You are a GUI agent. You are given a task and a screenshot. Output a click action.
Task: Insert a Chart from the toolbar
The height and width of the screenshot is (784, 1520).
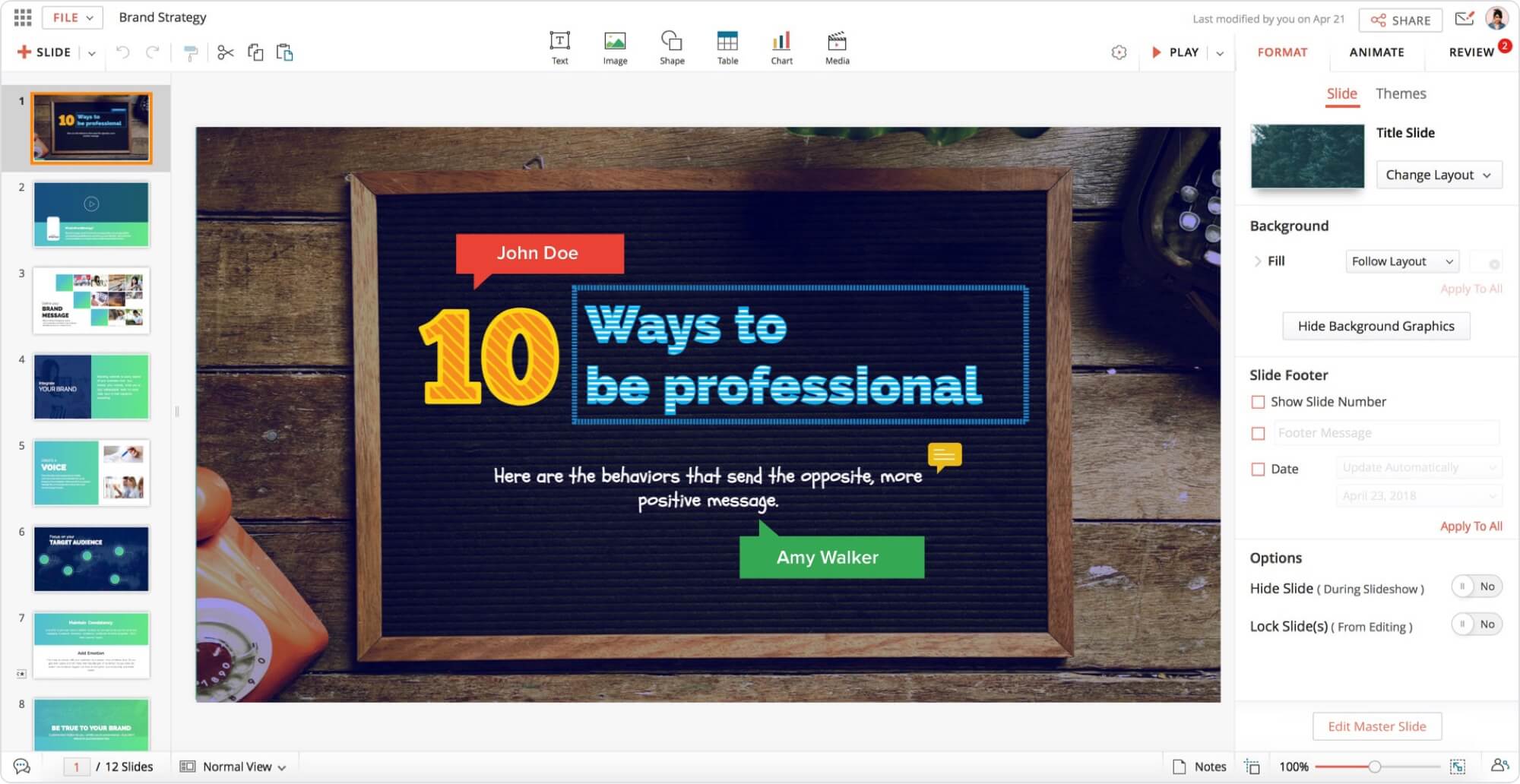point(781,42)
